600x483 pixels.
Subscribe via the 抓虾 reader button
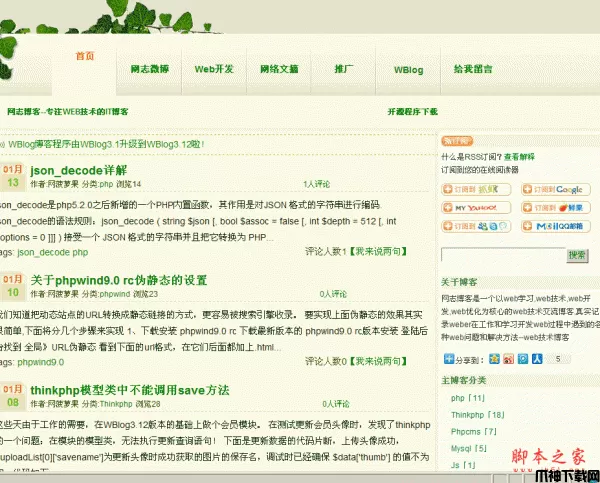476,189
